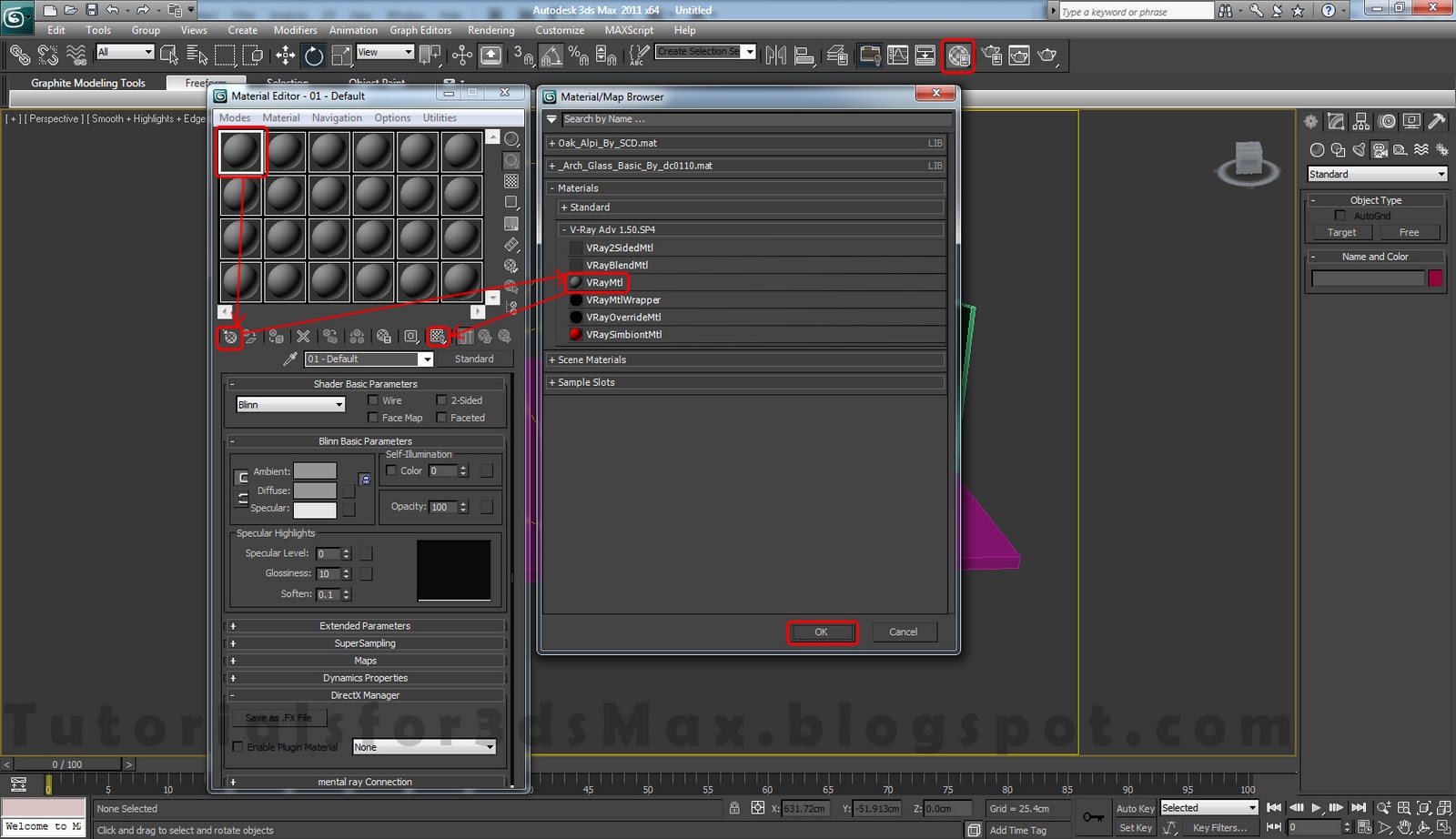Click the Search by Name field
1456x839 pixels.
[755, 119]
